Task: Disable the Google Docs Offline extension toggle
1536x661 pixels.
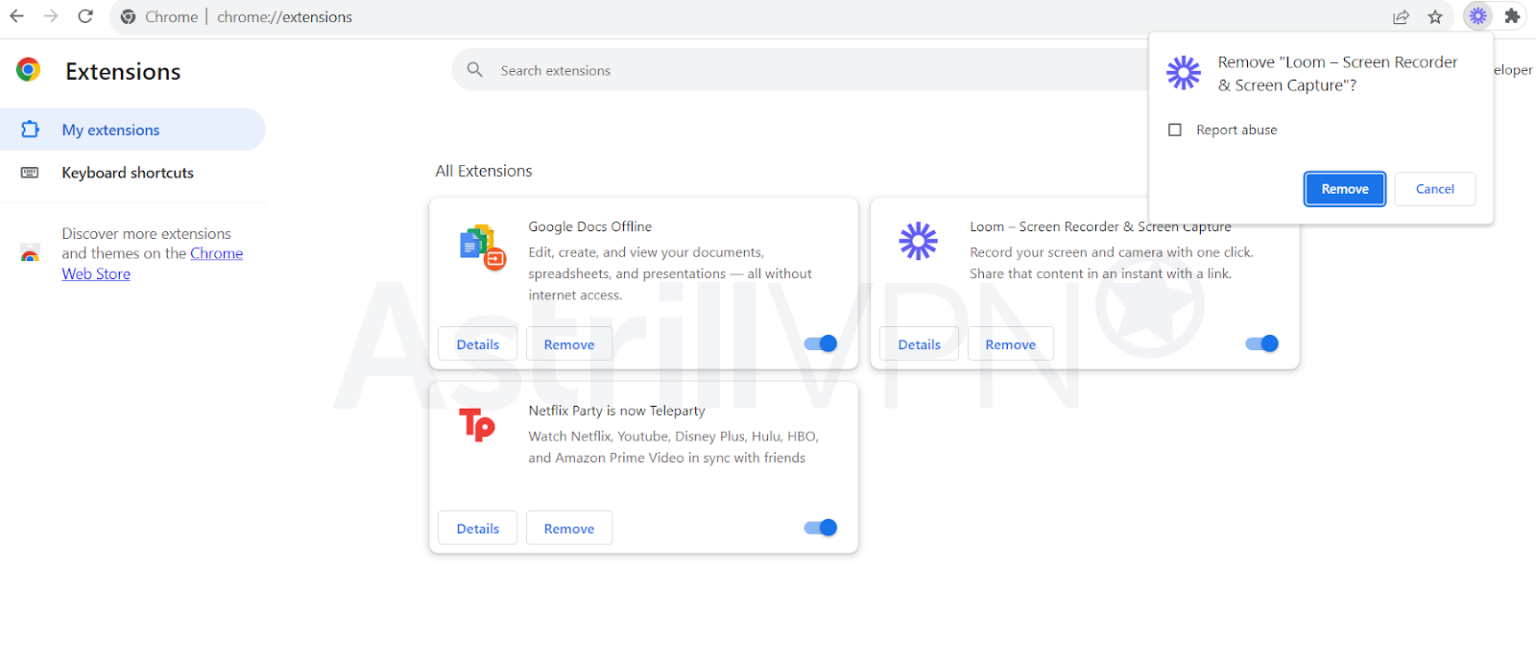Action: 820,343
